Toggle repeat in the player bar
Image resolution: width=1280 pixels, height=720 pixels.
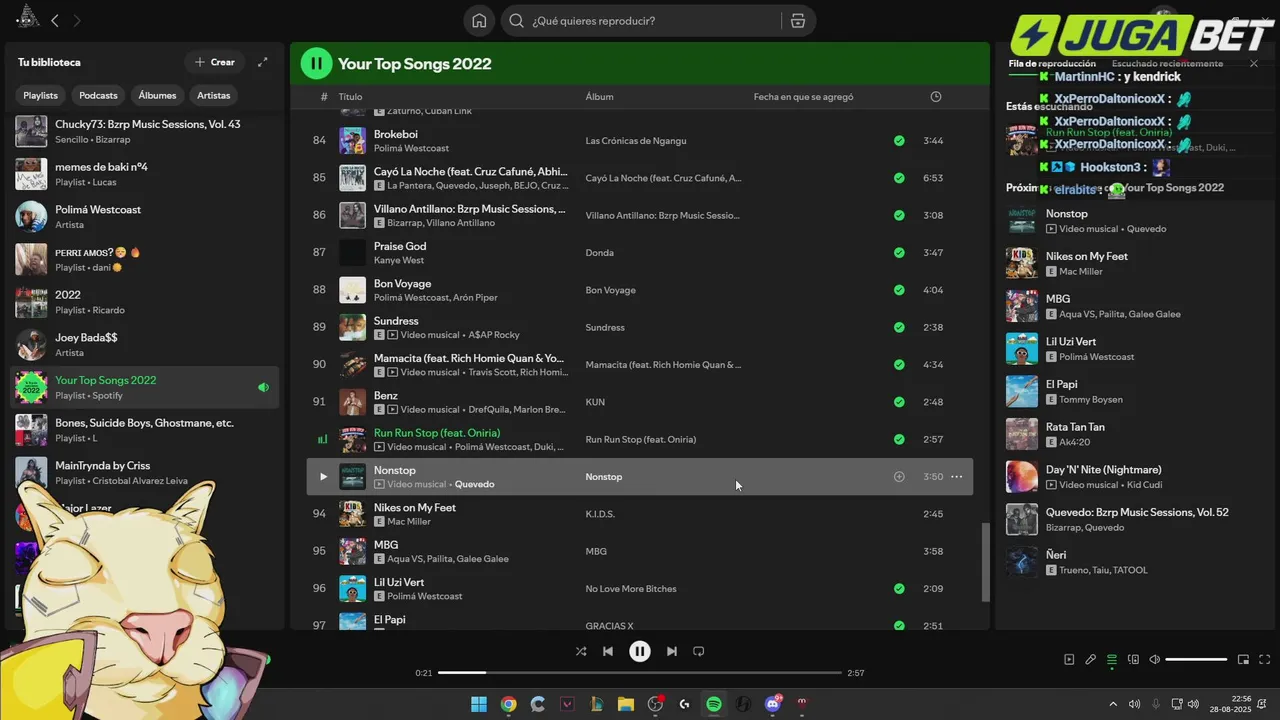(699, 651)
